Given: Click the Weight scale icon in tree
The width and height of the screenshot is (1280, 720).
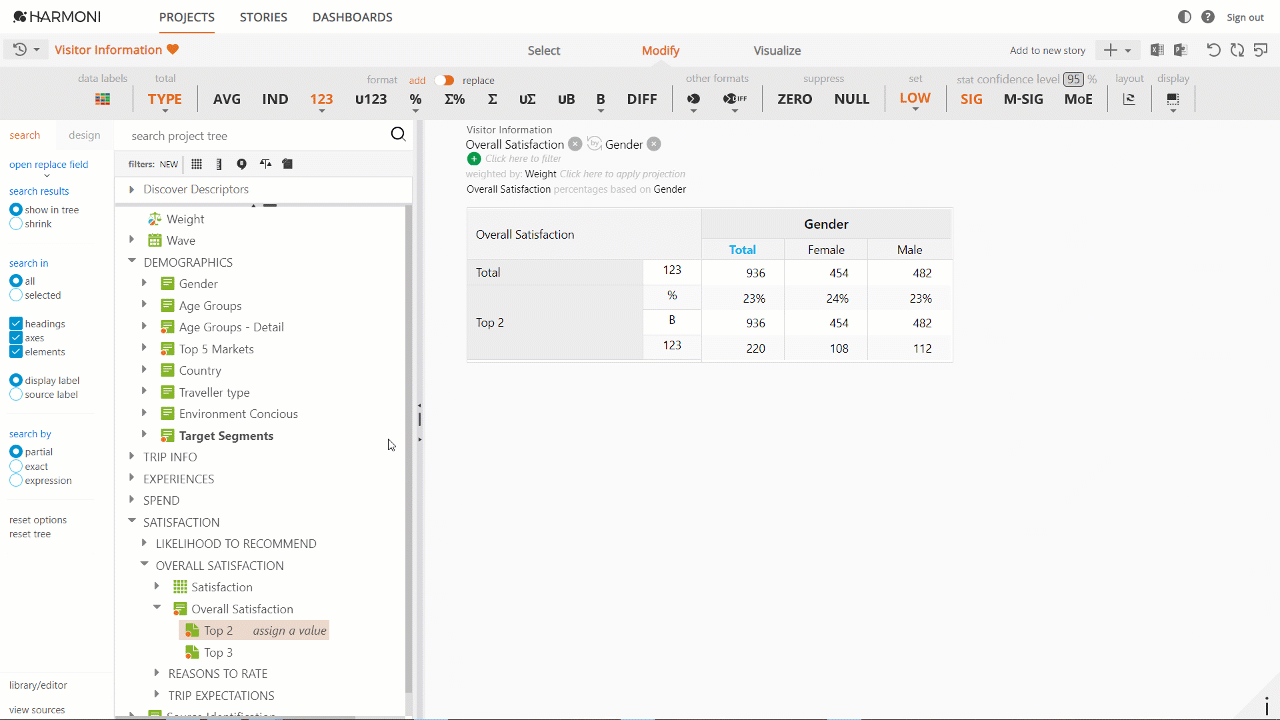Looking at the screenshot, I should click(x=155, y=219).
